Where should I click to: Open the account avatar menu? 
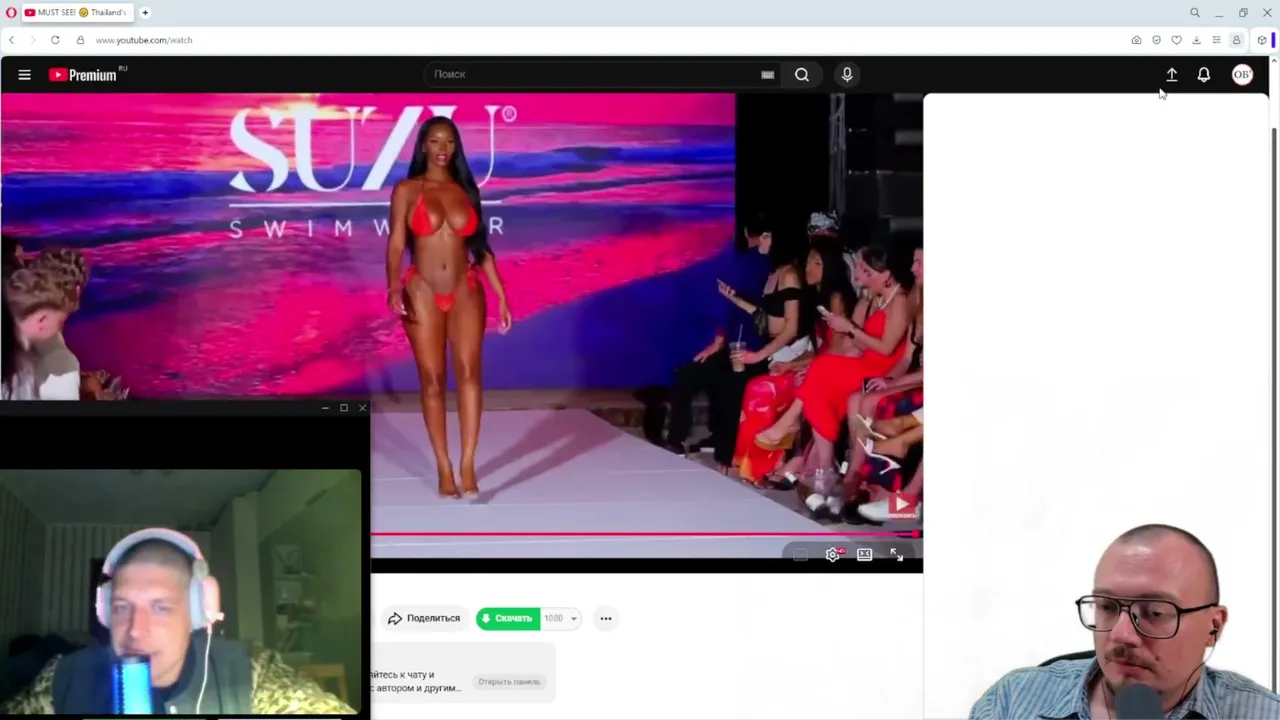click(x=1242, y=75)
